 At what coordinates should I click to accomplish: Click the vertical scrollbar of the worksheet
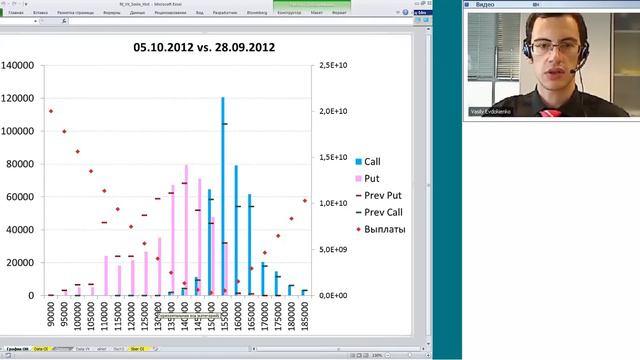click(428, 186)
